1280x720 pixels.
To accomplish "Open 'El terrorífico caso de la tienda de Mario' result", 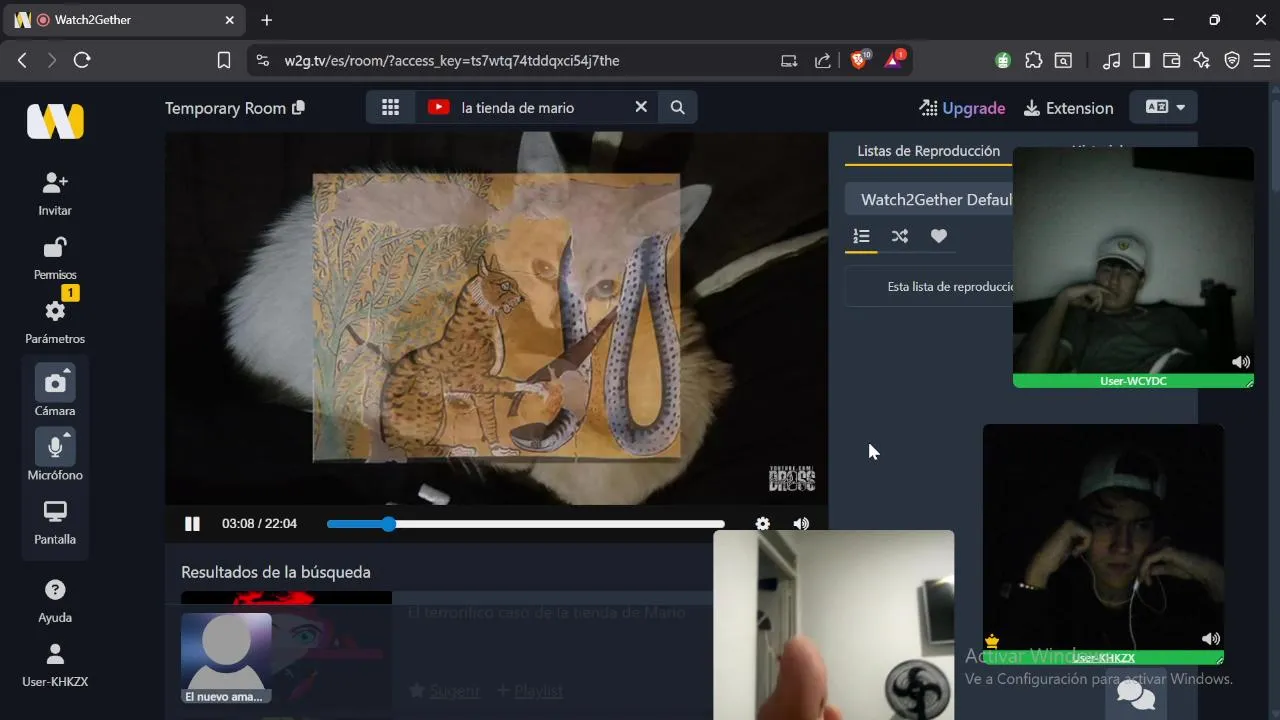I will [x=546, y=612].
